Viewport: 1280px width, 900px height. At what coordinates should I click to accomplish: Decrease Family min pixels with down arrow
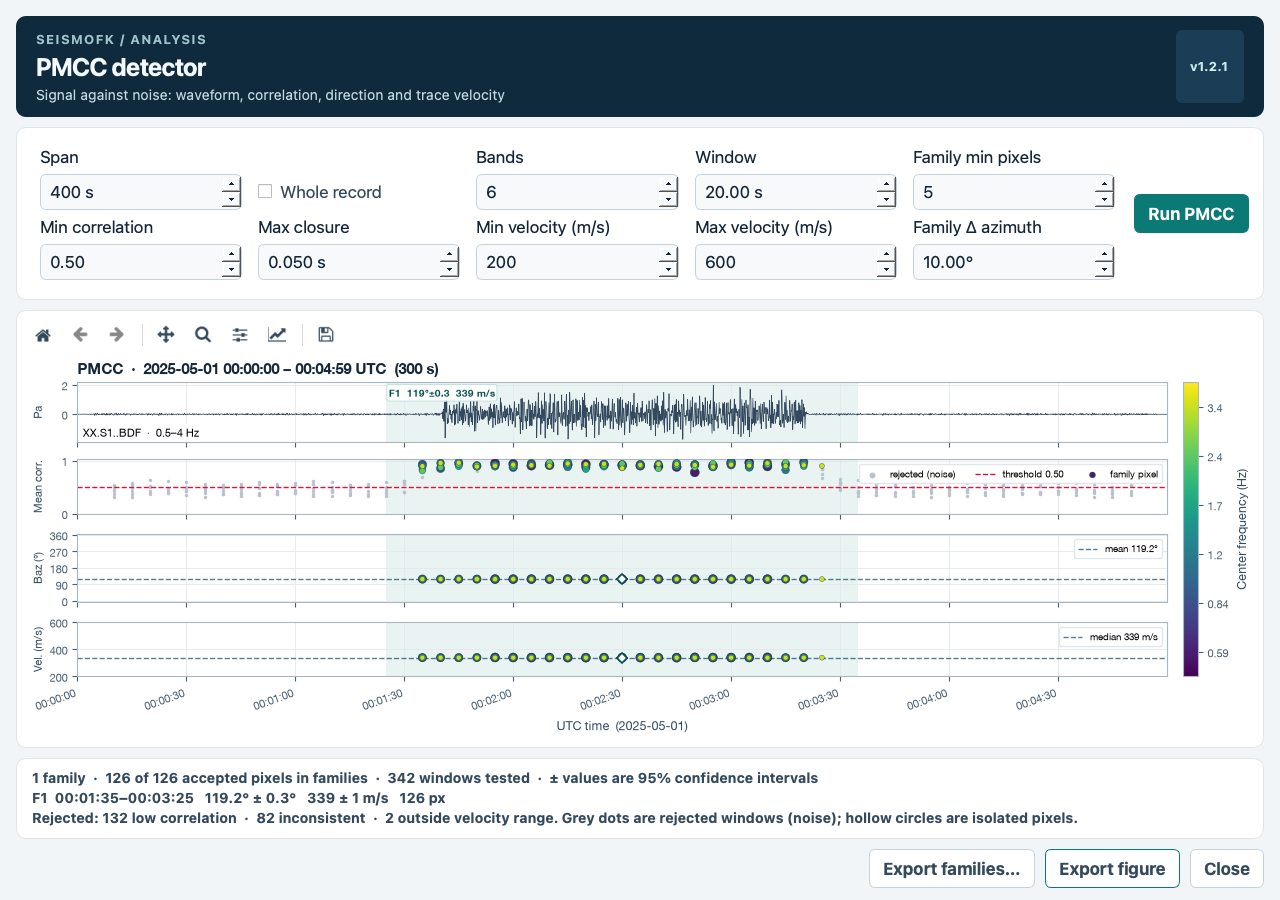tap(1103, 200)
